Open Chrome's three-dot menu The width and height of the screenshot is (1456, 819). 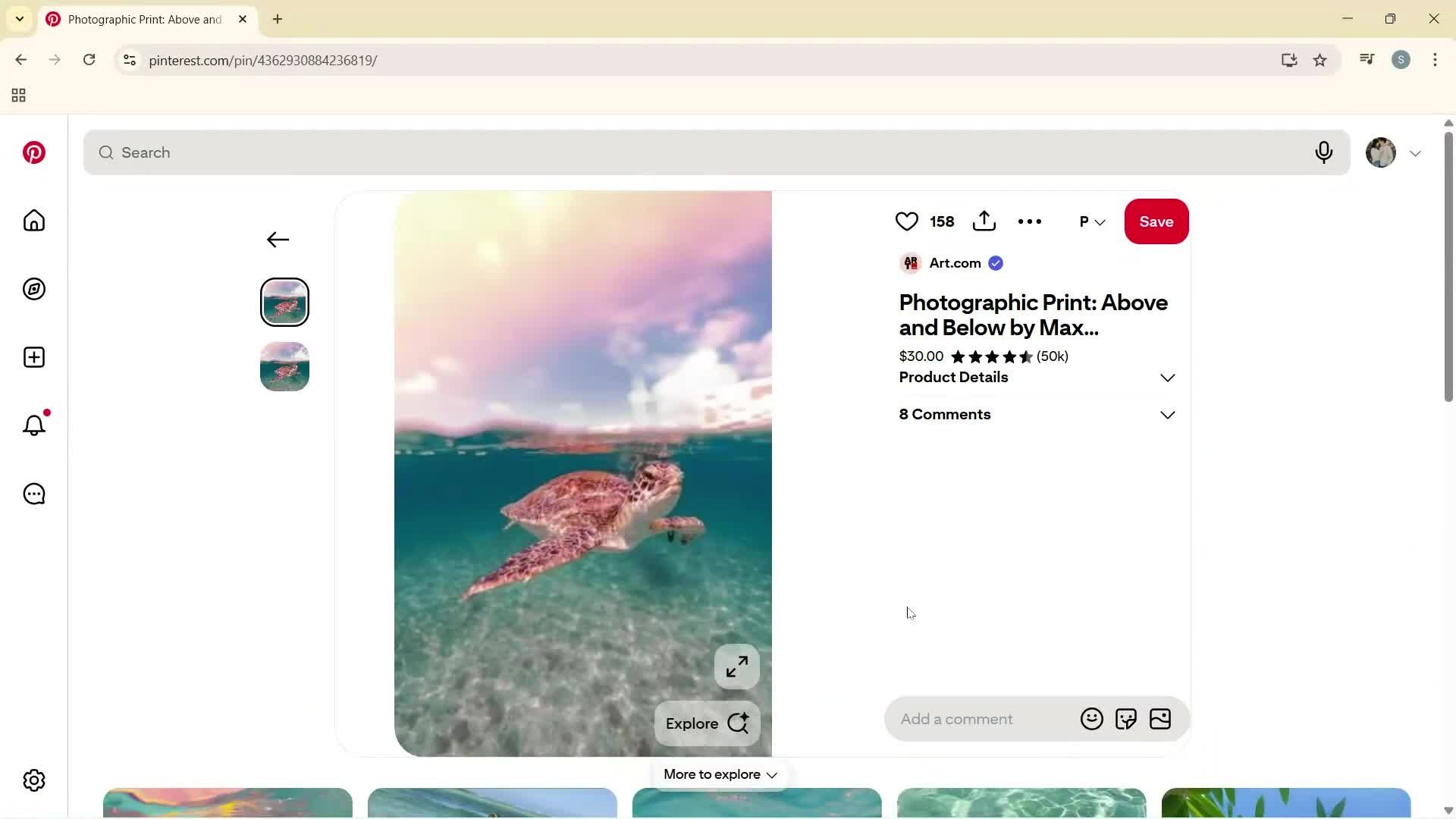1435,59
